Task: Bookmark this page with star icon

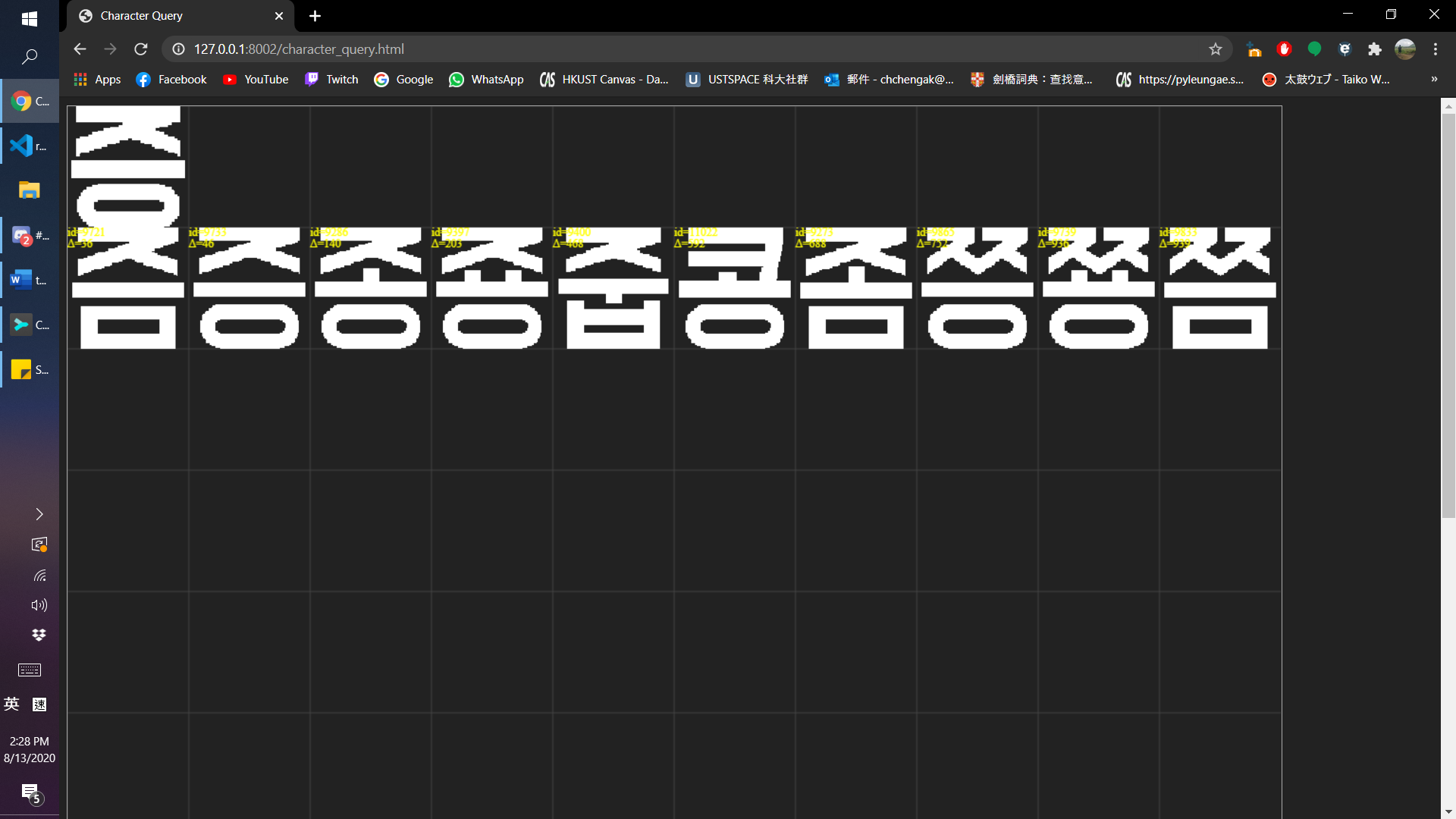Action: 1216,49
